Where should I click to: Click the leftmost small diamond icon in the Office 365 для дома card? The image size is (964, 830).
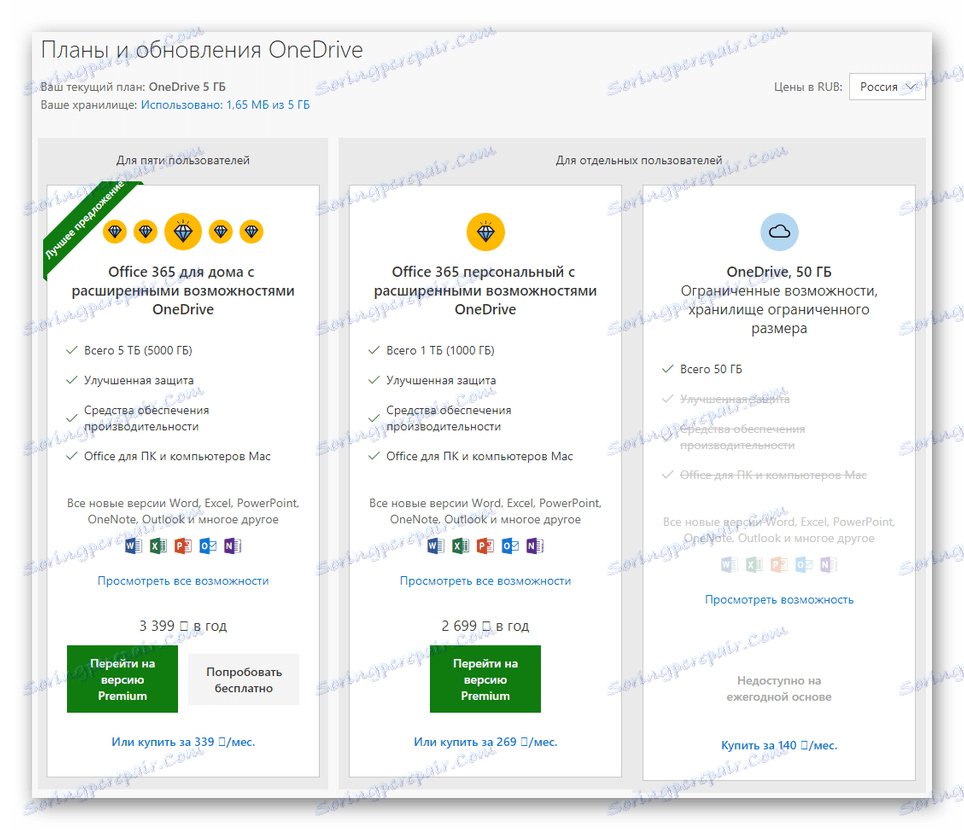(x=115, y=232)
